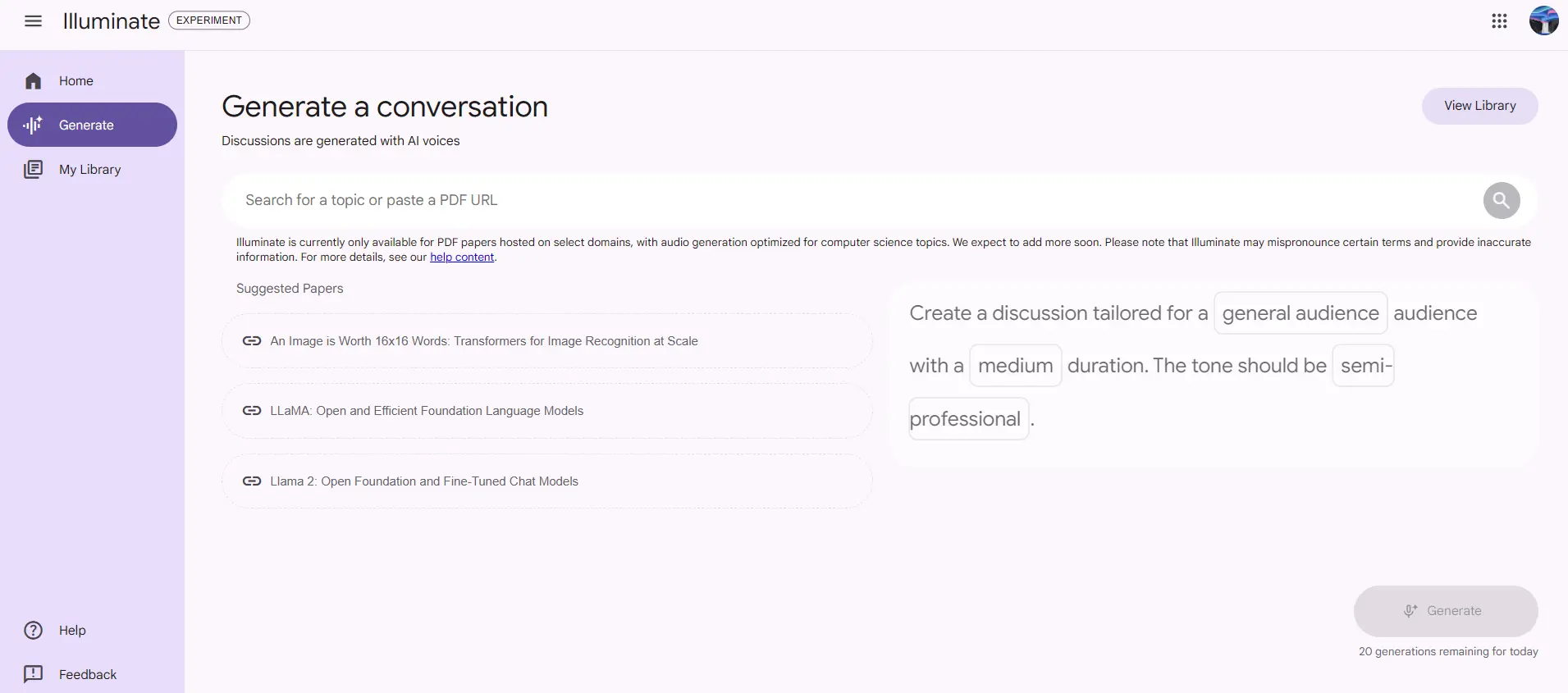The width and height of the screenshot is (1568, 693).
Task: Go to My Library in sidebar
Action: click(89, 170)
